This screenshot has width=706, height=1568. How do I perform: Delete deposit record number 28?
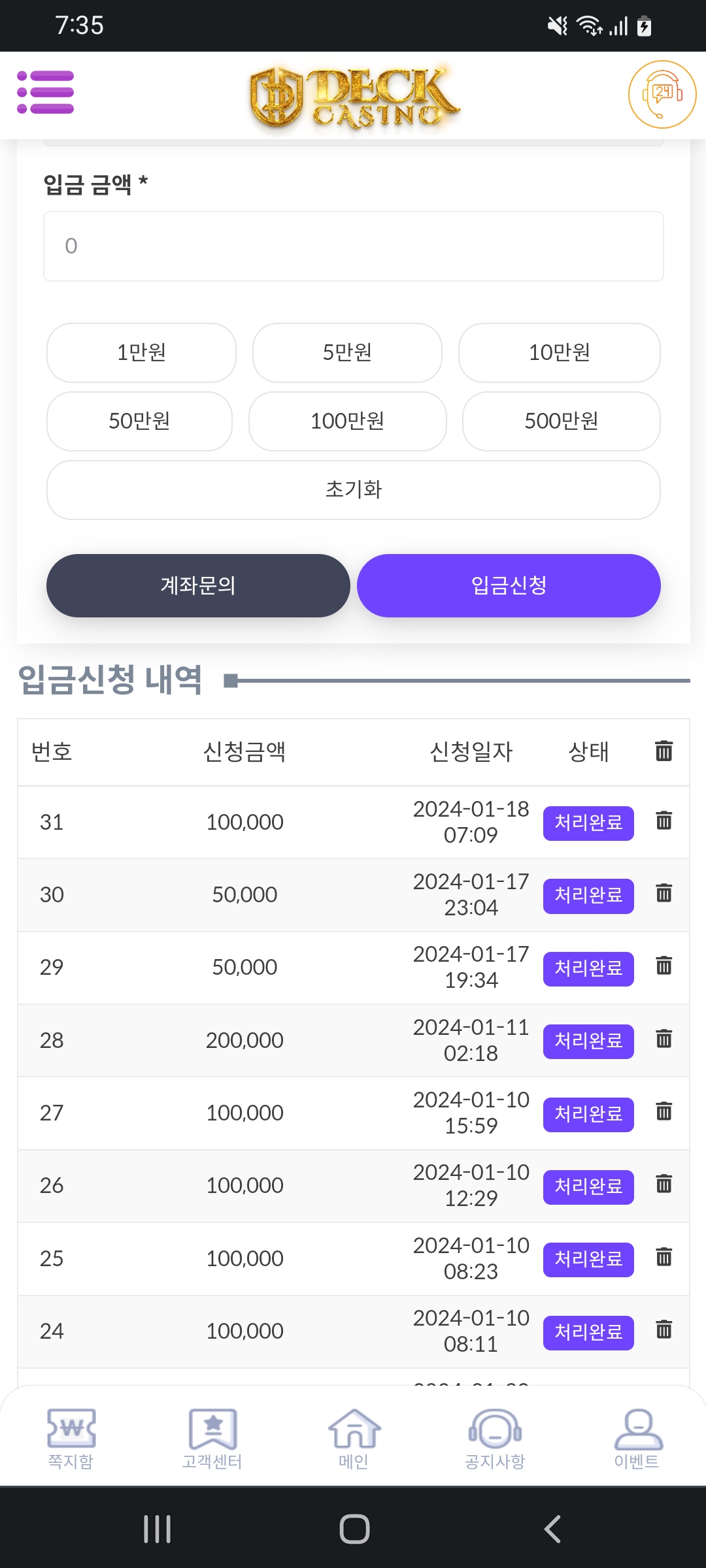point(664,1039)
